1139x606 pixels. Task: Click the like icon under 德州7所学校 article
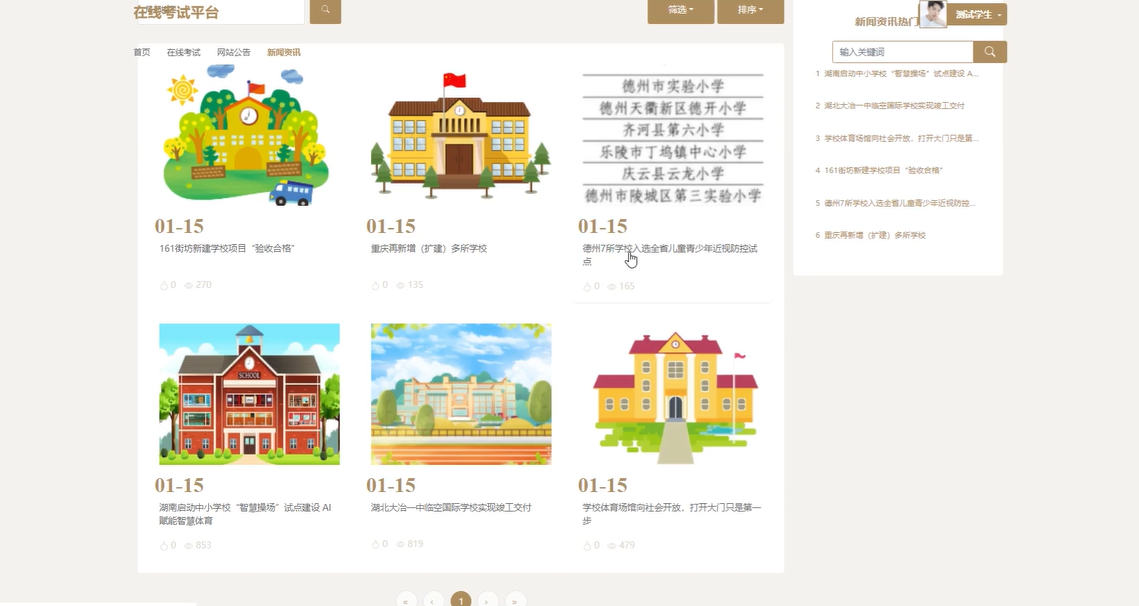[587, 286]
